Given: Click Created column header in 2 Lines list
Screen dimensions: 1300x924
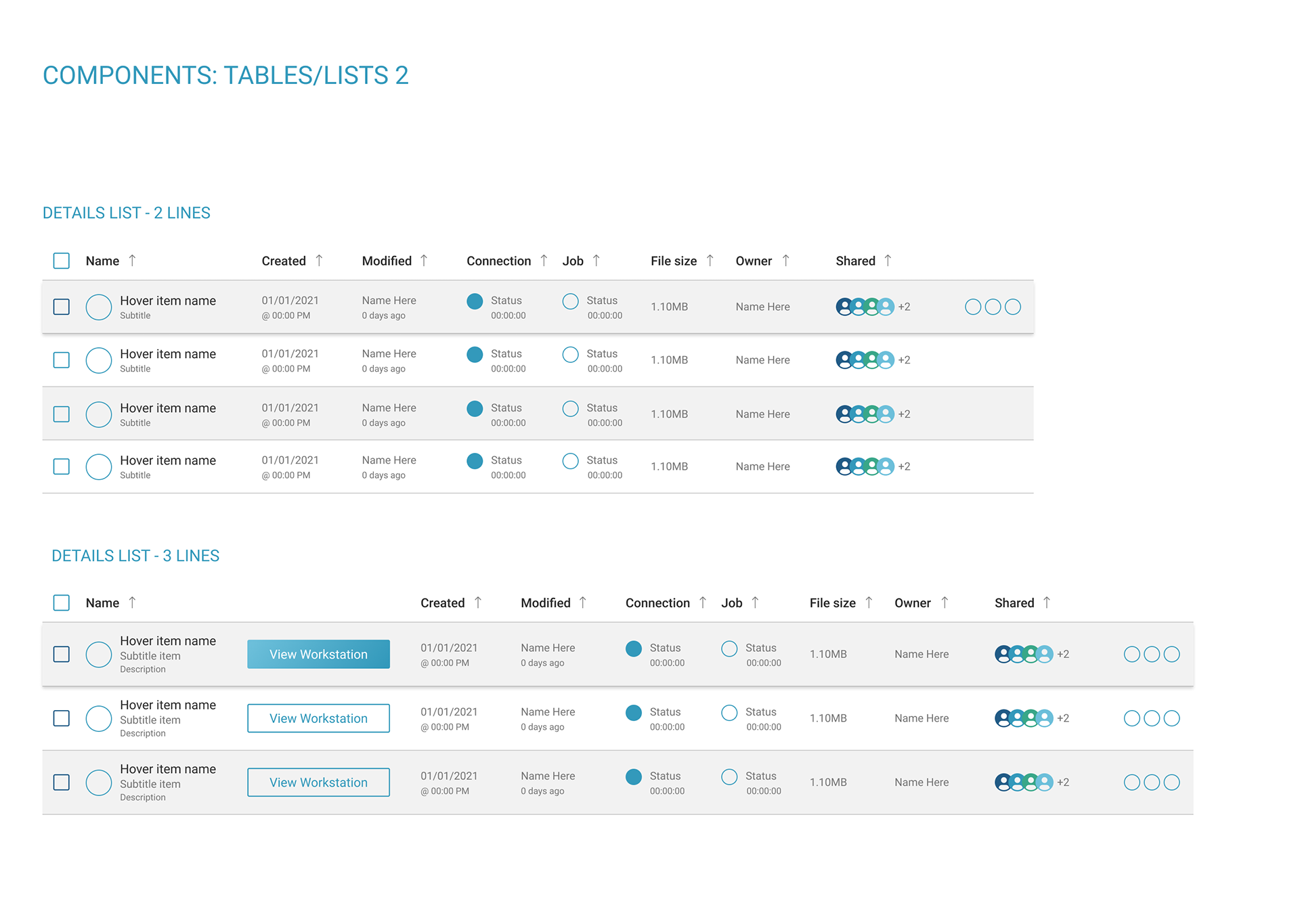Looking at the screenshot, I should pyautogui.click(x=284, y=261).
